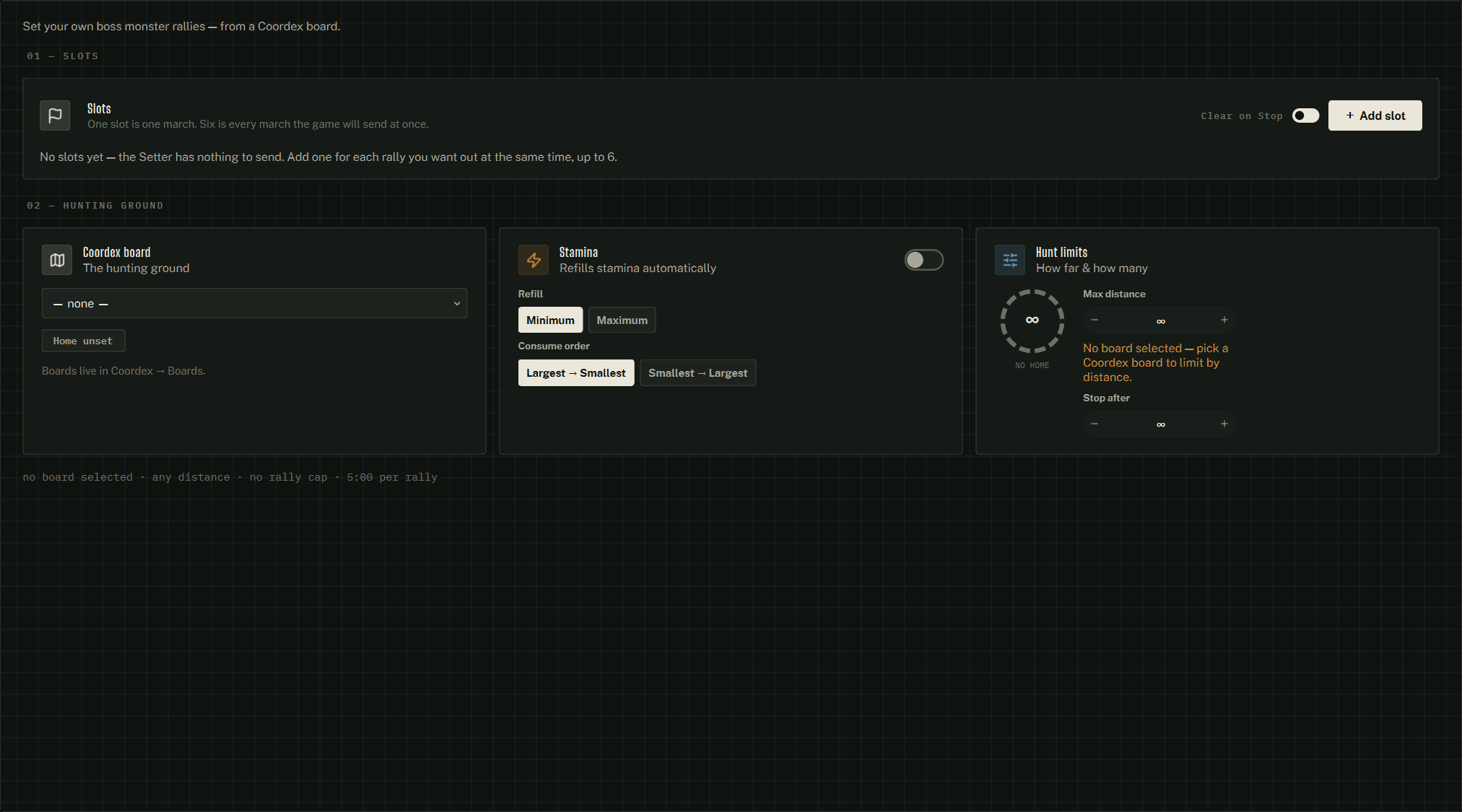Decrease Max distance with minus button
The height and width of the screenshot is (812, 1462).
click(x=1095, y=320)
